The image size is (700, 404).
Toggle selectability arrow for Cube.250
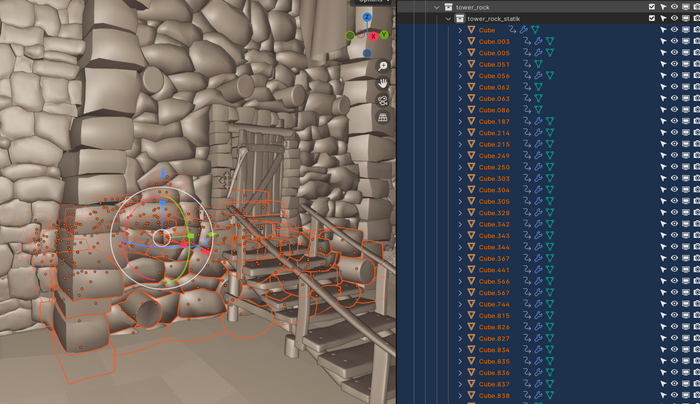click(x=662, y=167)
